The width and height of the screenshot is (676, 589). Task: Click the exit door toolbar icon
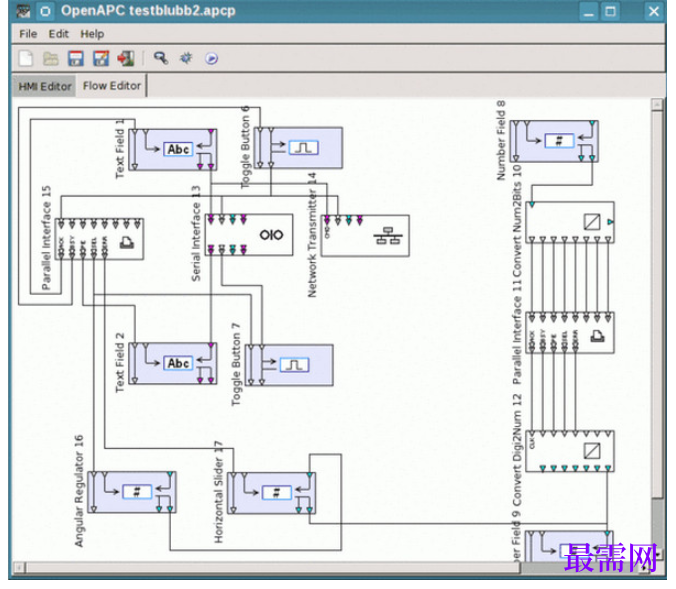pos(126,58)
